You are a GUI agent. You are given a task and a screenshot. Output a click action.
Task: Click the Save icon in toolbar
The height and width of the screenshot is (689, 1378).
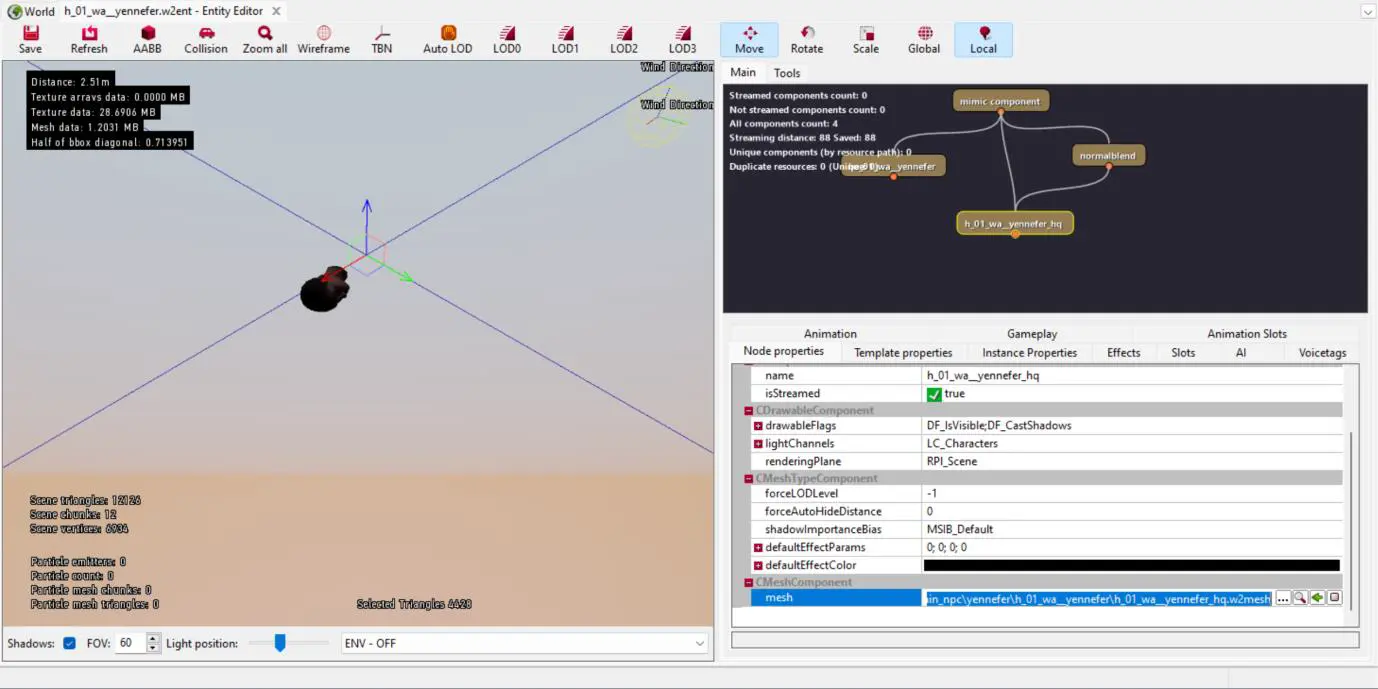(30, 39)
